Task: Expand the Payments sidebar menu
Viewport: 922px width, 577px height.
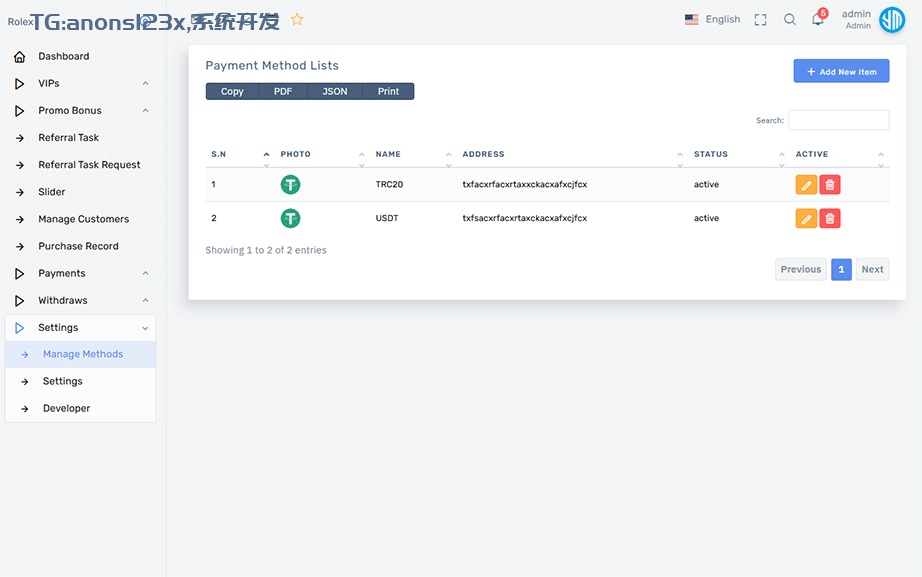Action: pos(80,274)
